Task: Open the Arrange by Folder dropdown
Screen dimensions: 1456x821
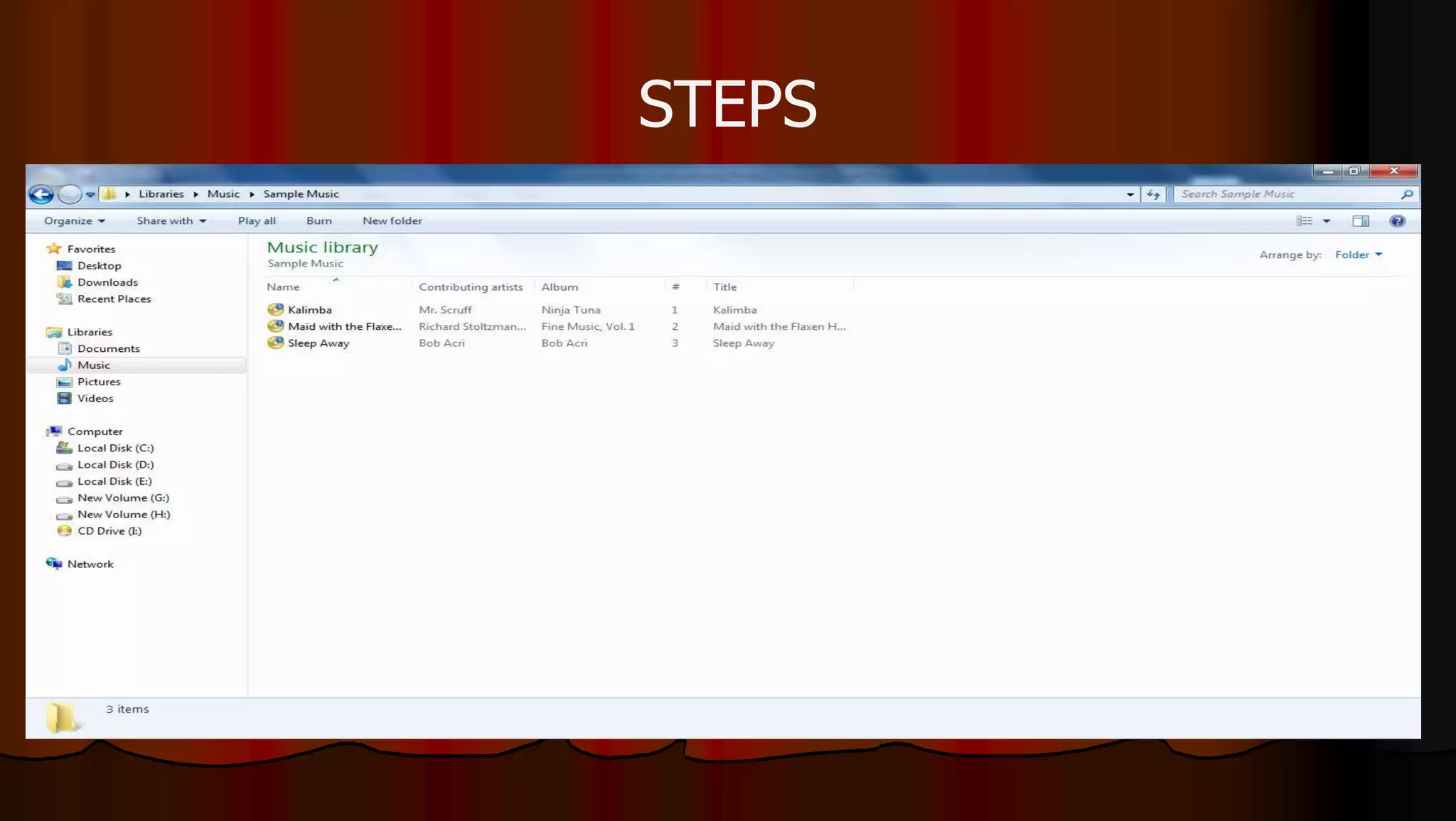Action: pos(1359,254)
